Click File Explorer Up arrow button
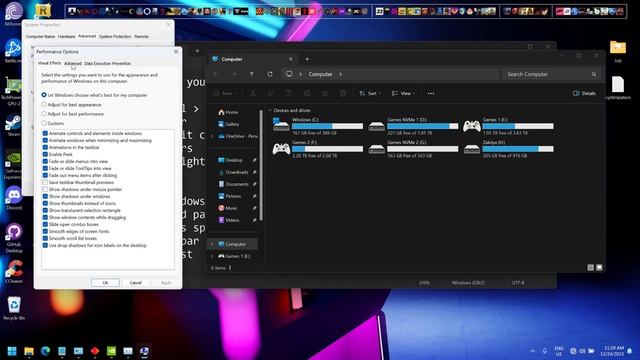640x360 pixels. [252, 74]
